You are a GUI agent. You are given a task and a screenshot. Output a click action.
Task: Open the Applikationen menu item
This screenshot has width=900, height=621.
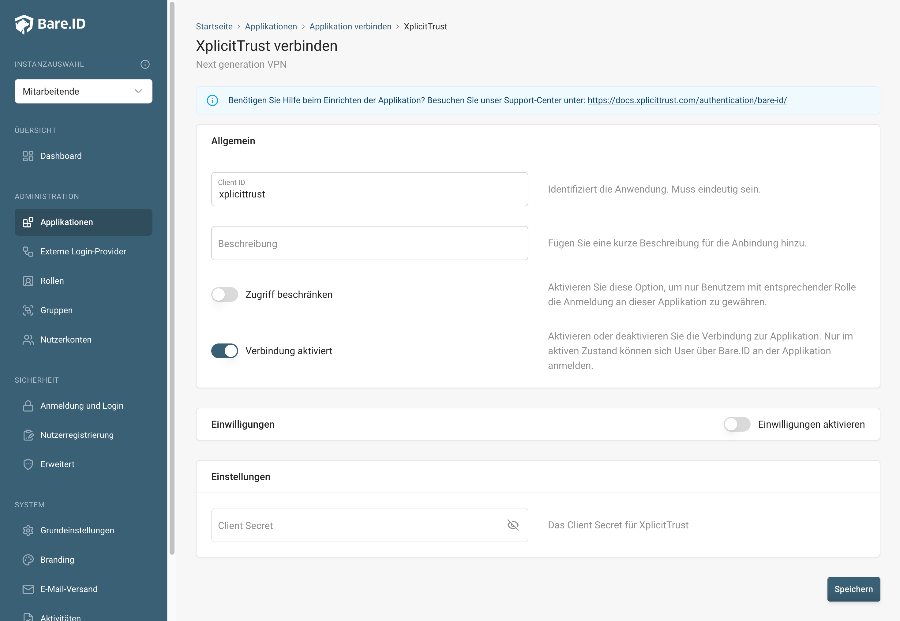[83, 222]
